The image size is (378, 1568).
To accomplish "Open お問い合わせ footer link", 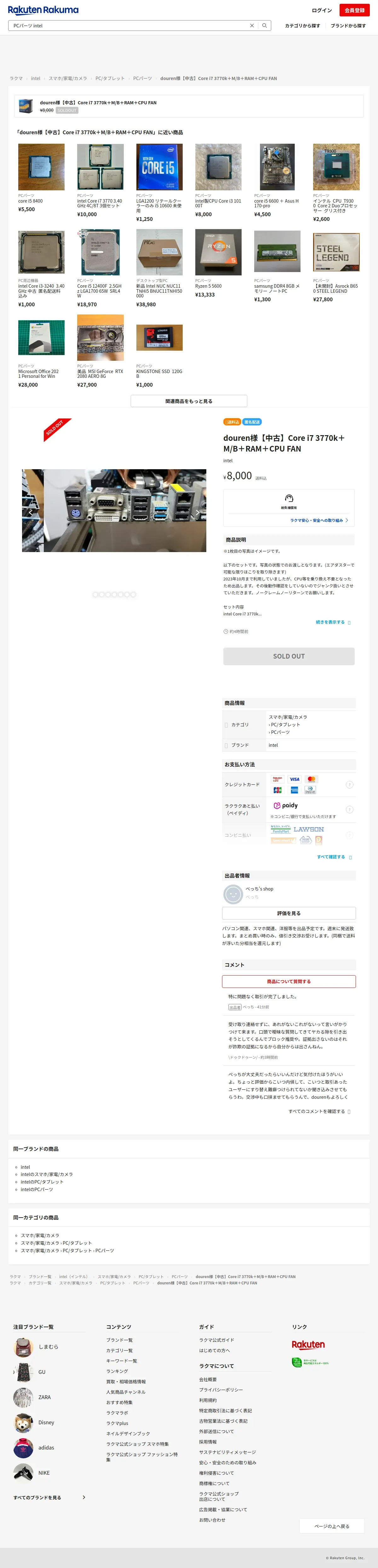I will [x=212, y=1519].
